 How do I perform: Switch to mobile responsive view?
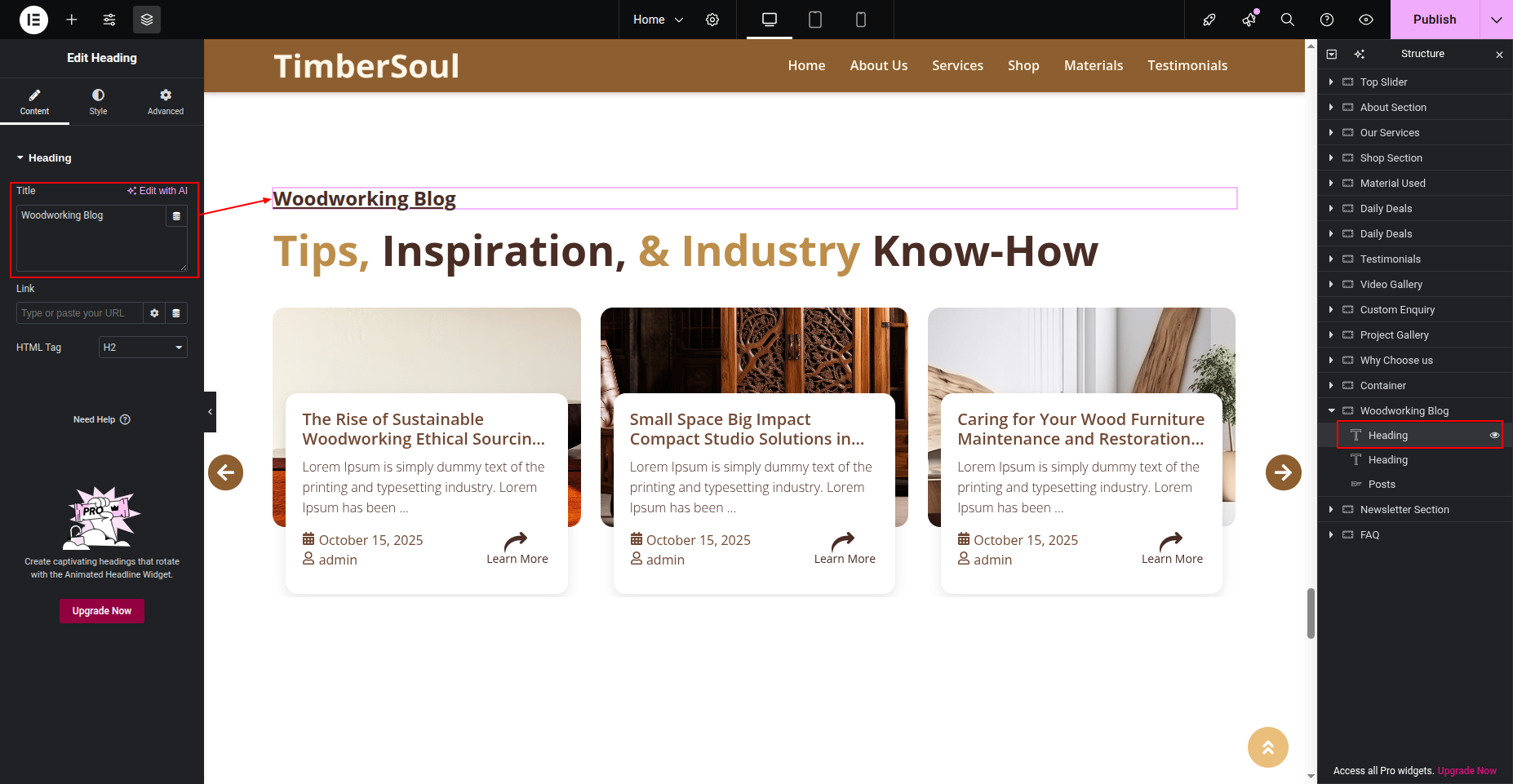click(x=860, y=20)
